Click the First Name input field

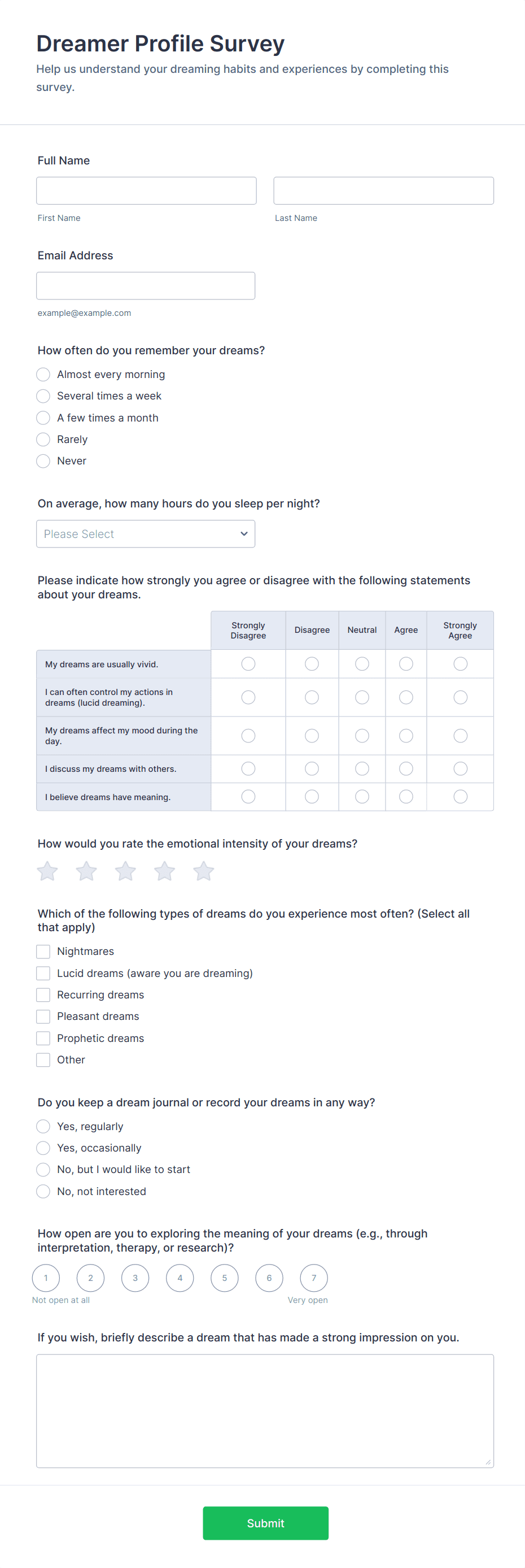[146, 190]
